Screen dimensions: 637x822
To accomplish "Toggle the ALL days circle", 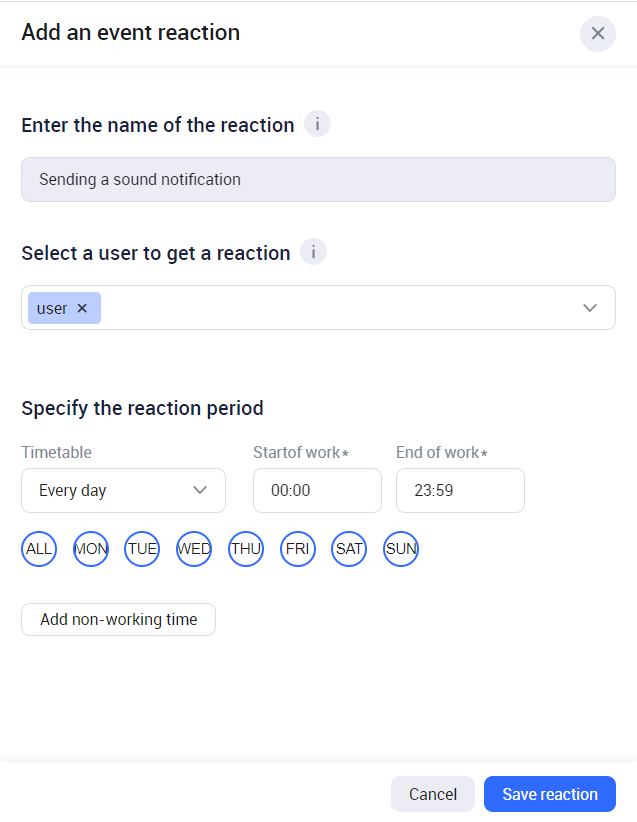I will 39,549.
